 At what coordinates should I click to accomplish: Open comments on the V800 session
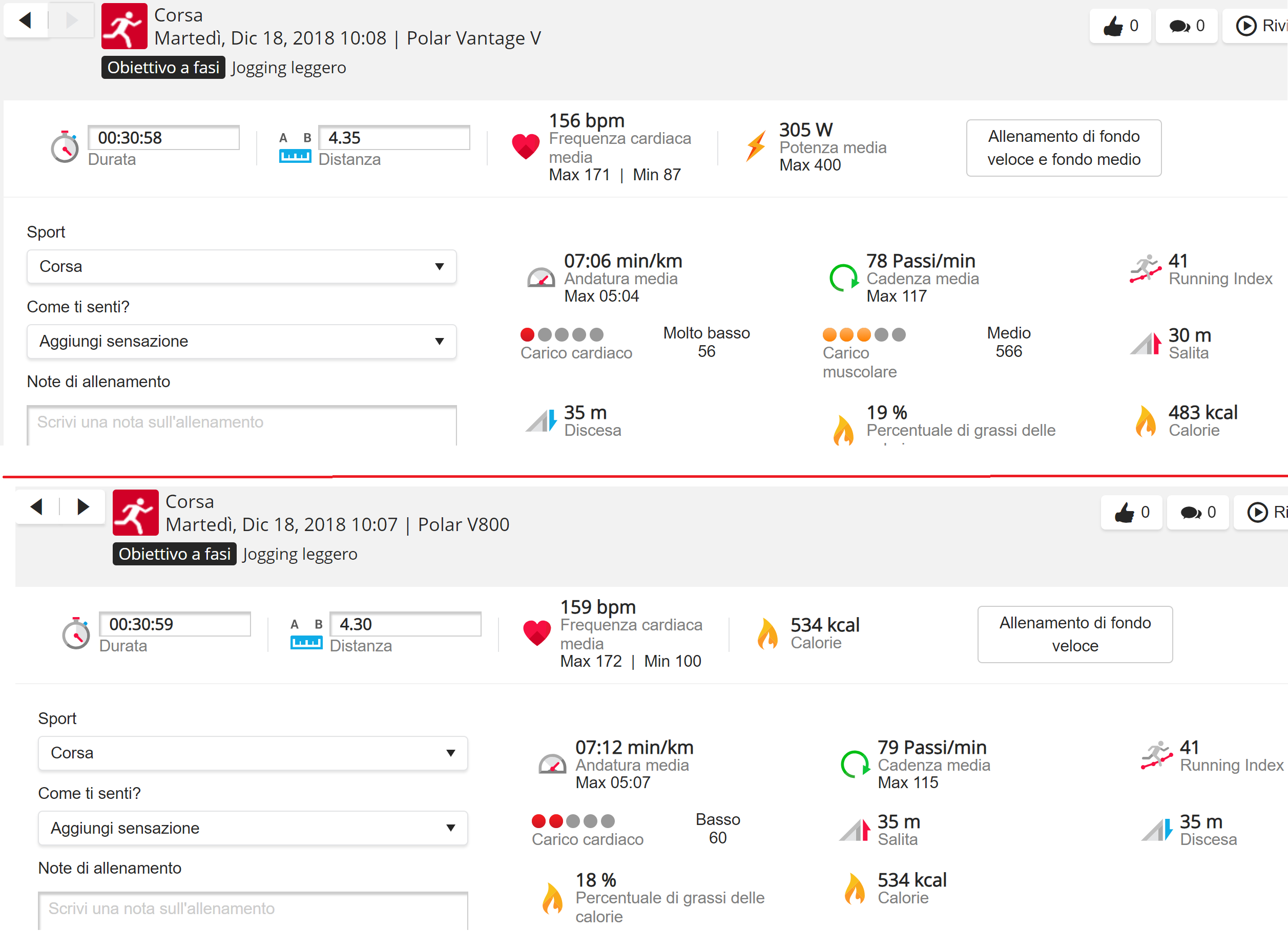pos(1197,513)
